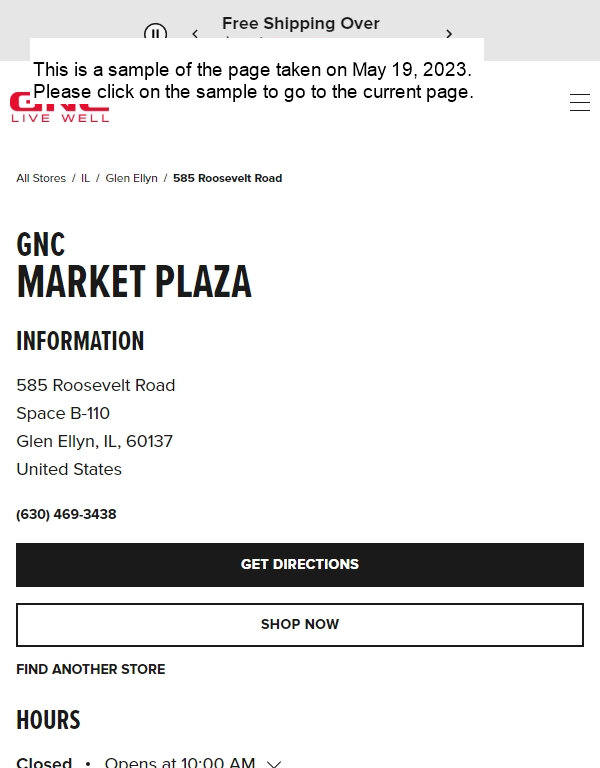Click the Get Directions button
600x768 pixels.
[300, 565]
